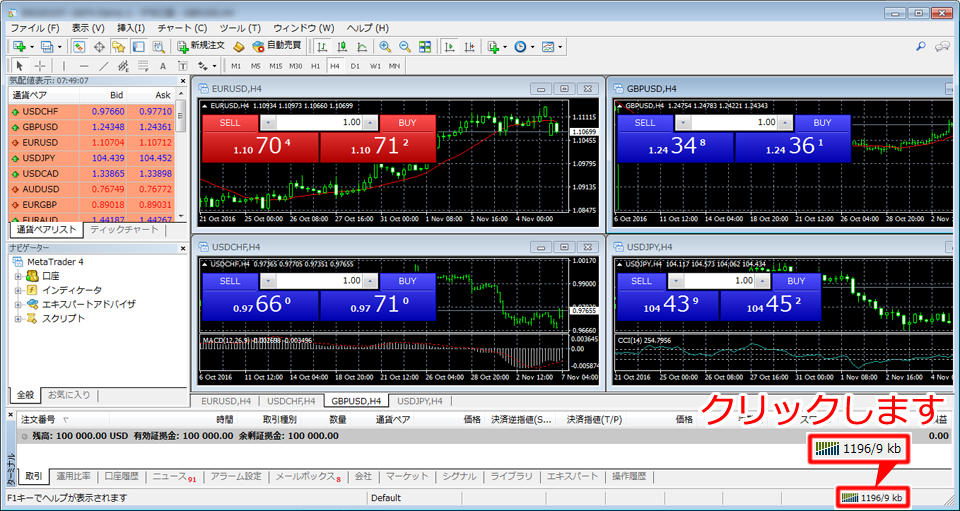Screen dimensions: 960x511
Task: Expand the インディケータ node in Navigator
Action: click(x=18, y=290)
